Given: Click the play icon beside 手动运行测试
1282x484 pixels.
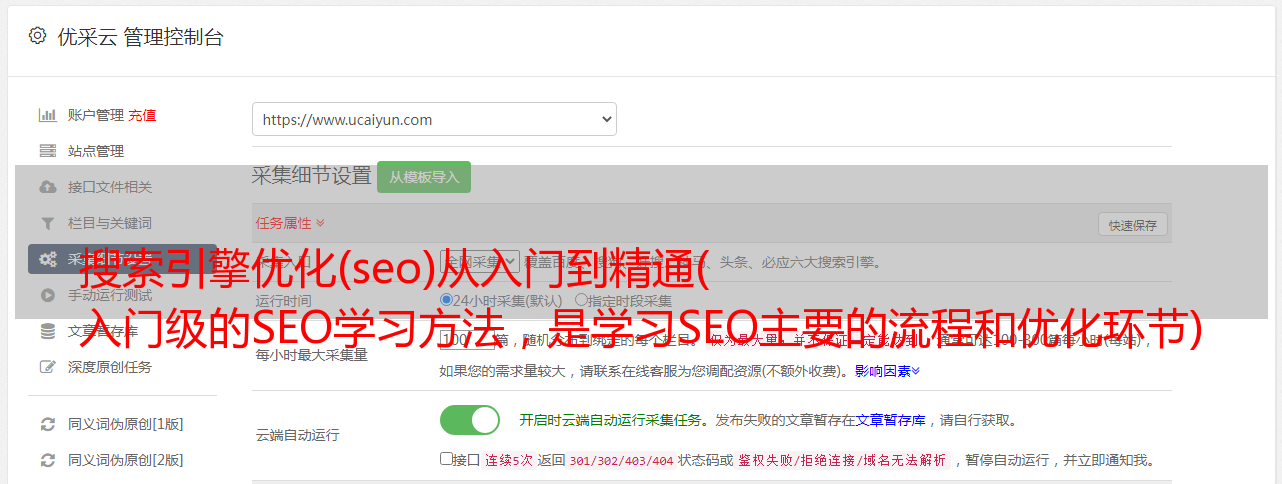Looking at the screenshot, I should point(47,295).
